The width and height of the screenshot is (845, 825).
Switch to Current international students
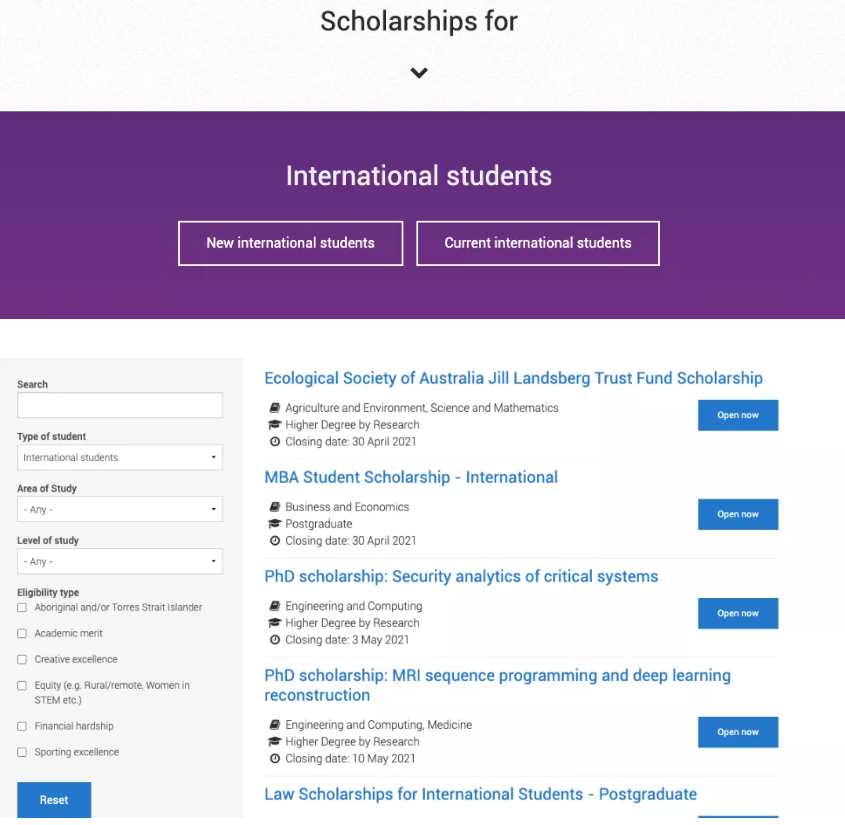pos(538,243)
